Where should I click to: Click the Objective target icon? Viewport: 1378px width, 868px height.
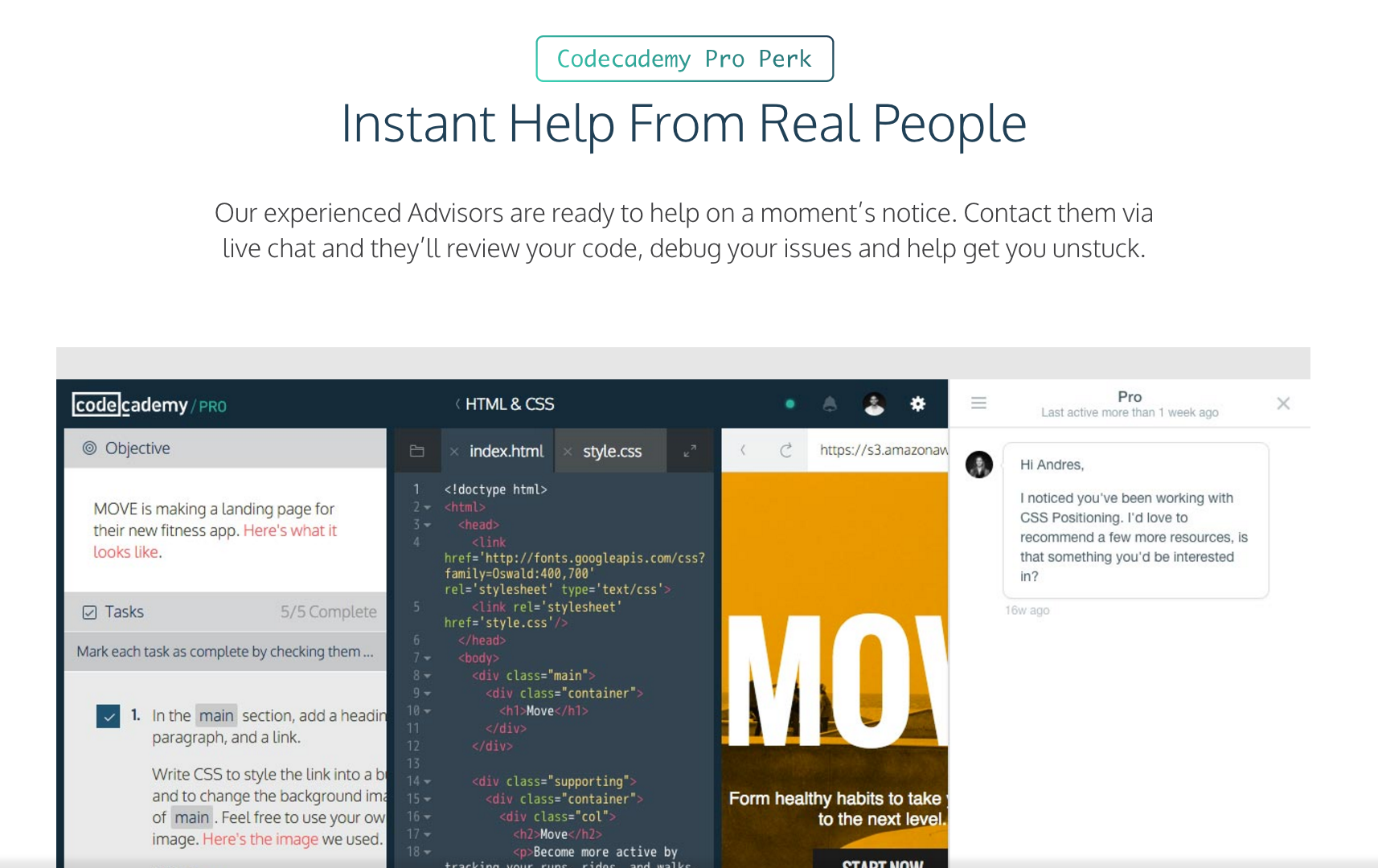click(x=89, y=448)
